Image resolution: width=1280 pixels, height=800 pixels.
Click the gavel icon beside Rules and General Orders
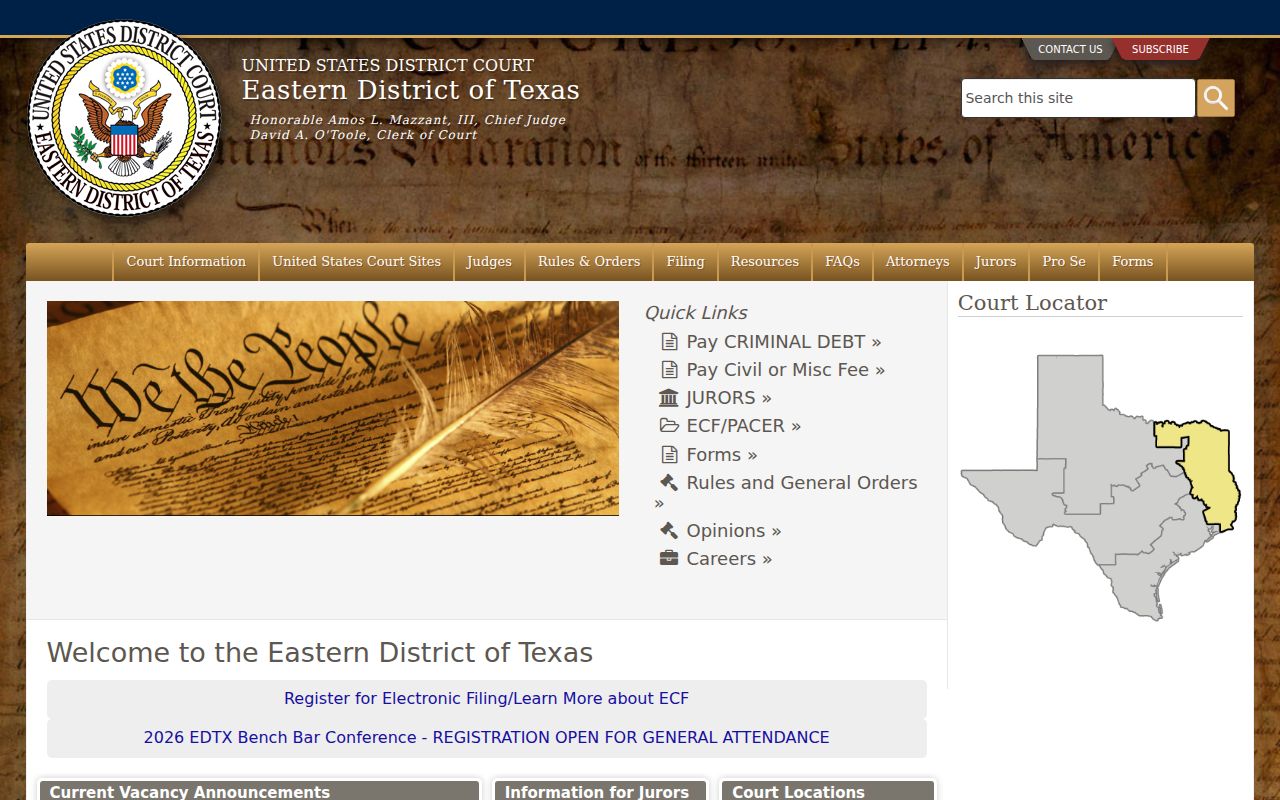coord(669,483)
